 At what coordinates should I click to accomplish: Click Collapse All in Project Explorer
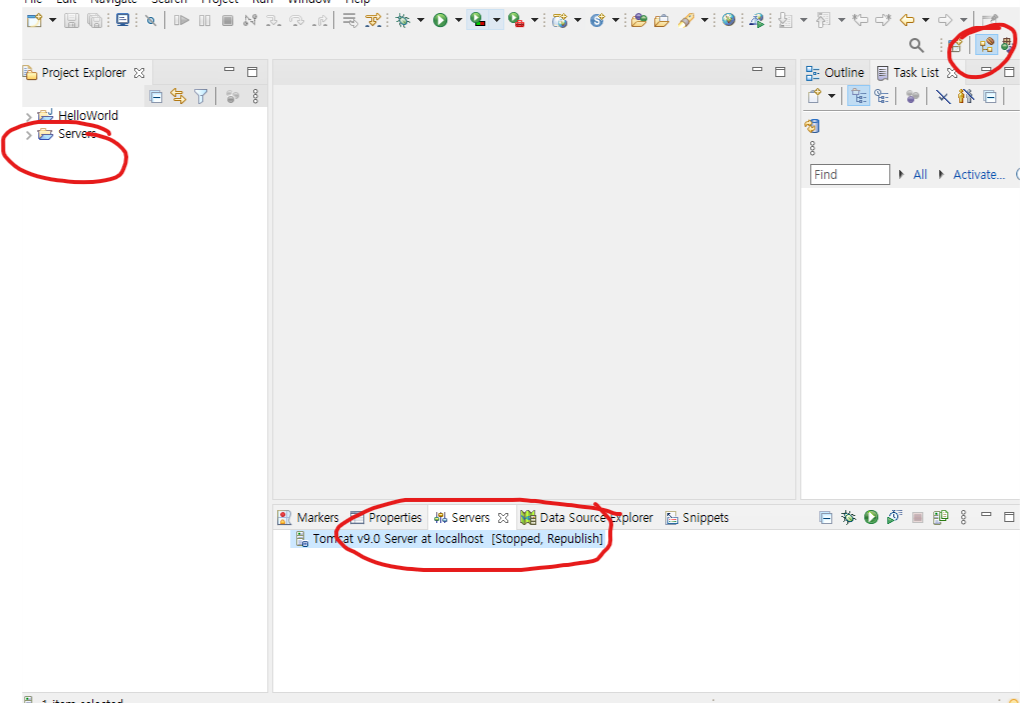click(156, 97)
